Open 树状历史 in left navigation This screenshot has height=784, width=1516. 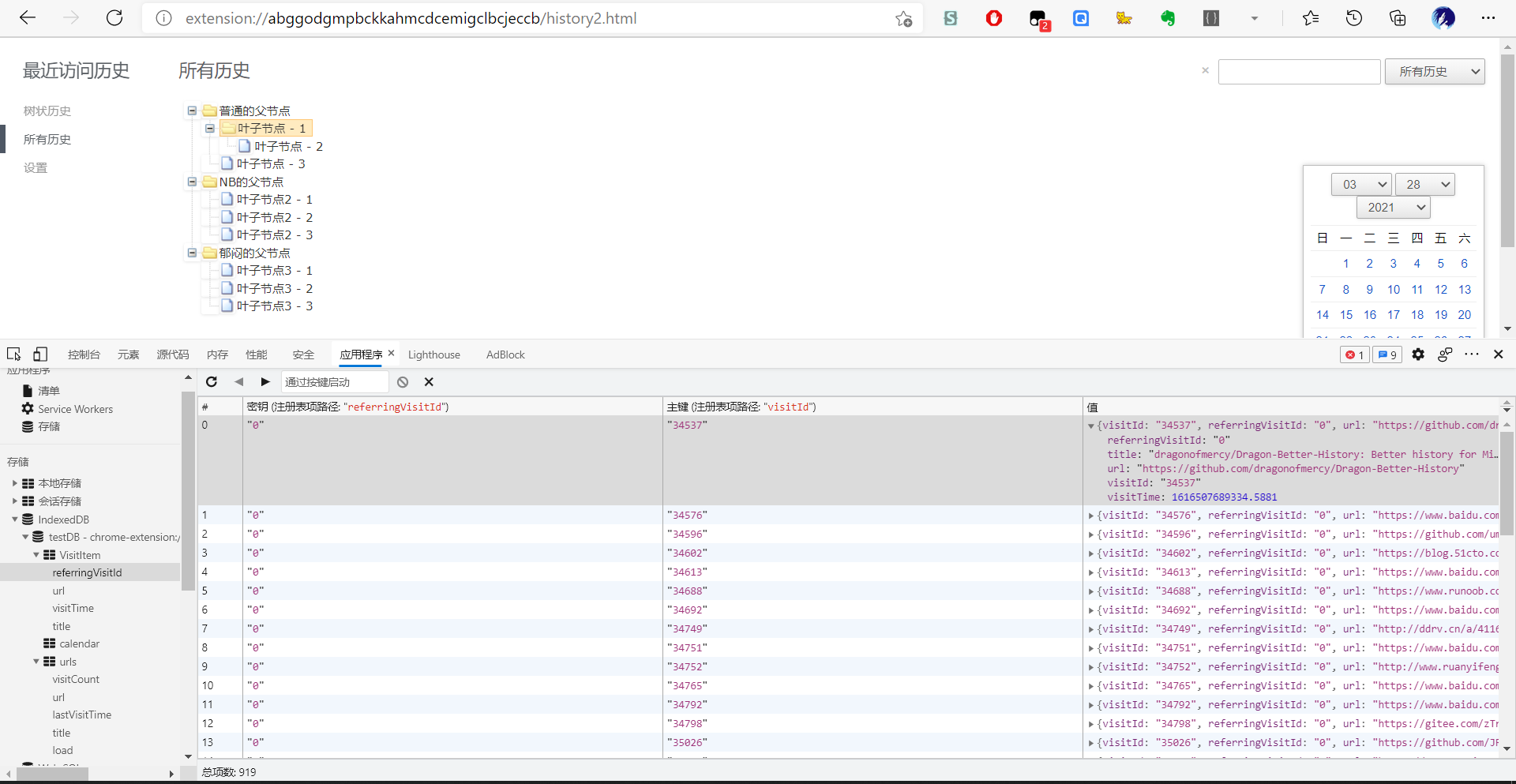coord(47,111)
